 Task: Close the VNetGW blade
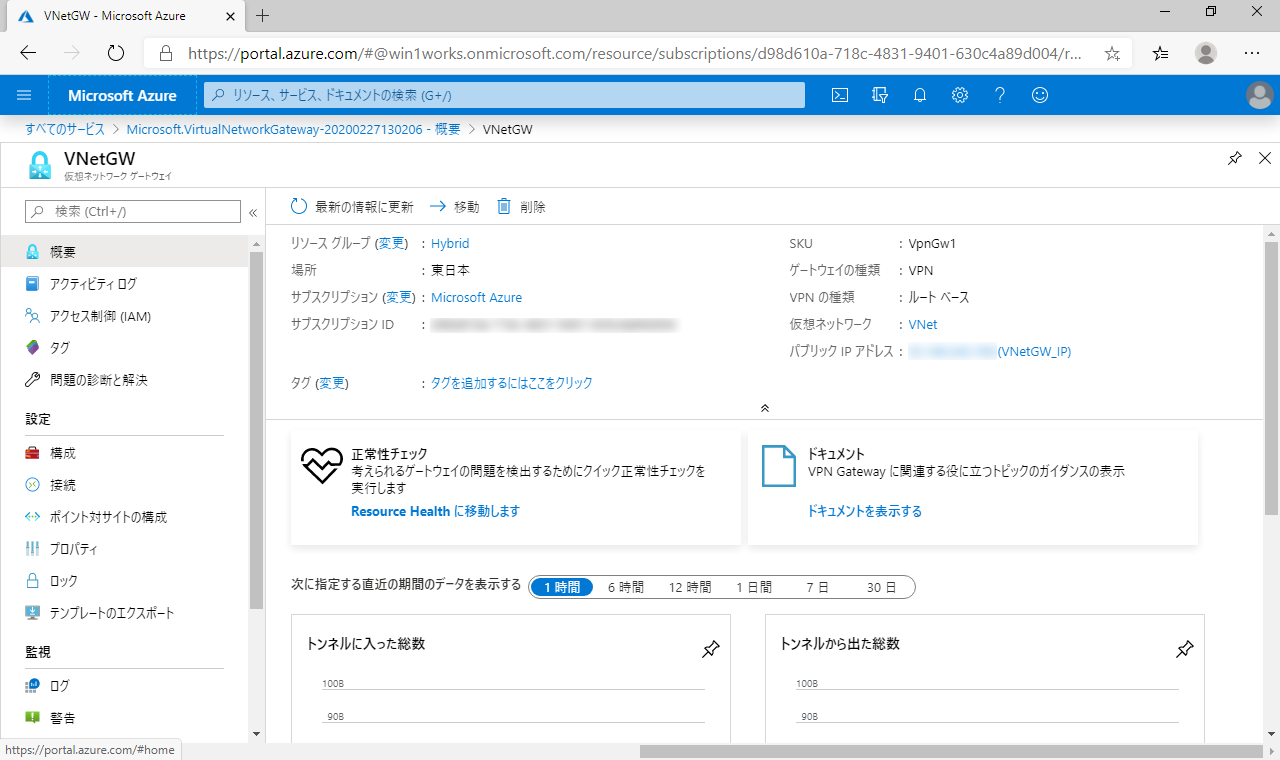(x=1264, y=158)
